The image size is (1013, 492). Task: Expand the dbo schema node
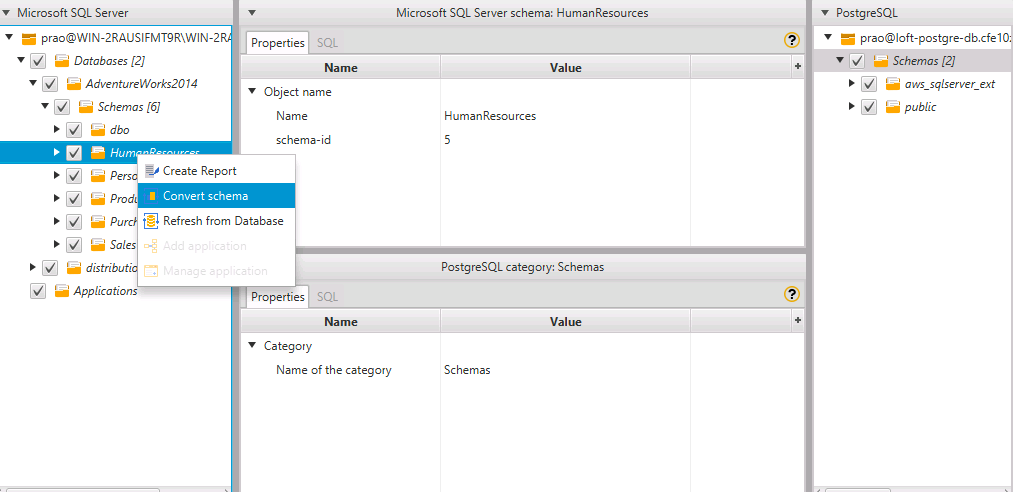coord(57,129)
